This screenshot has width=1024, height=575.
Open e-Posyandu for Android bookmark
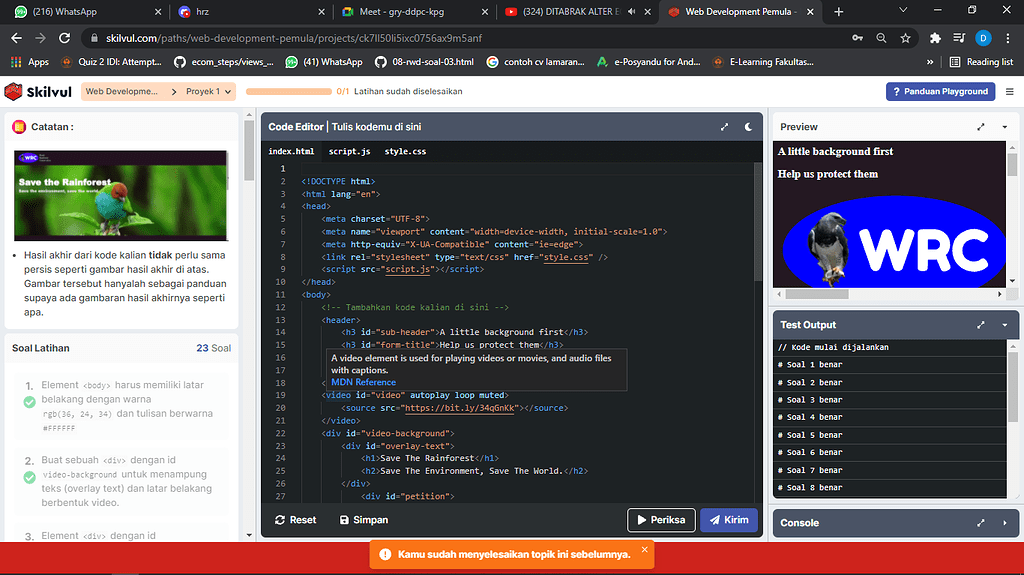(648, 62)
